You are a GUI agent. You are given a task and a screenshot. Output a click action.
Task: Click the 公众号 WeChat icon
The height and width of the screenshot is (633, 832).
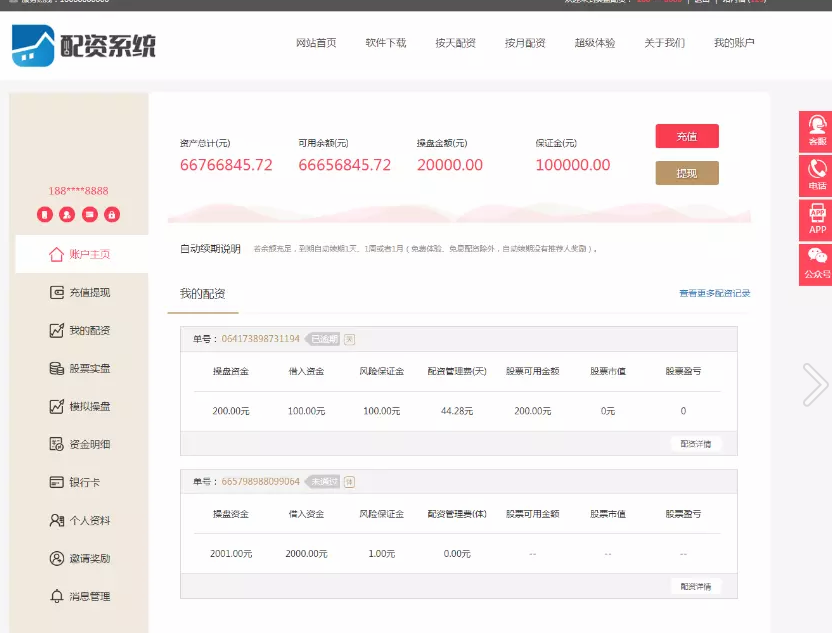817,263
